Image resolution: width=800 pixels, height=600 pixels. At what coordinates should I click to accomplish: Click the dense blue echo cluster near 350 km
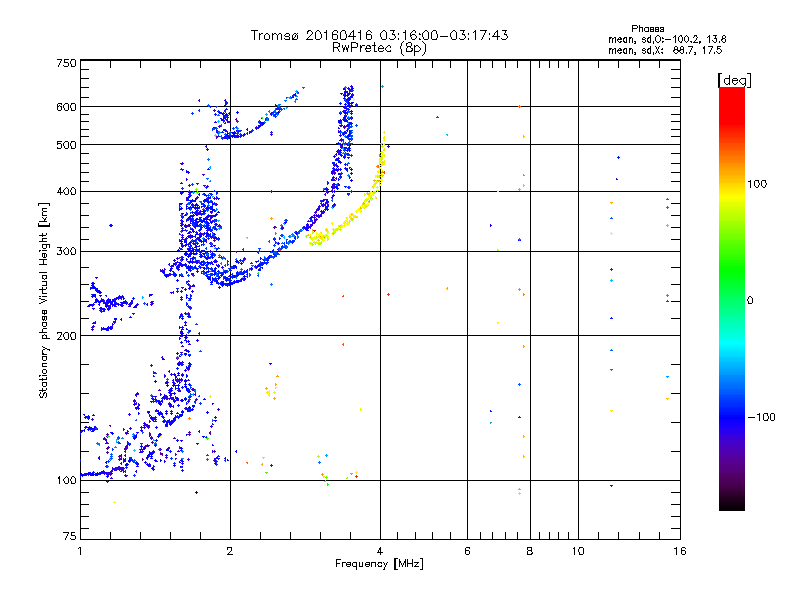coord(199,224)
